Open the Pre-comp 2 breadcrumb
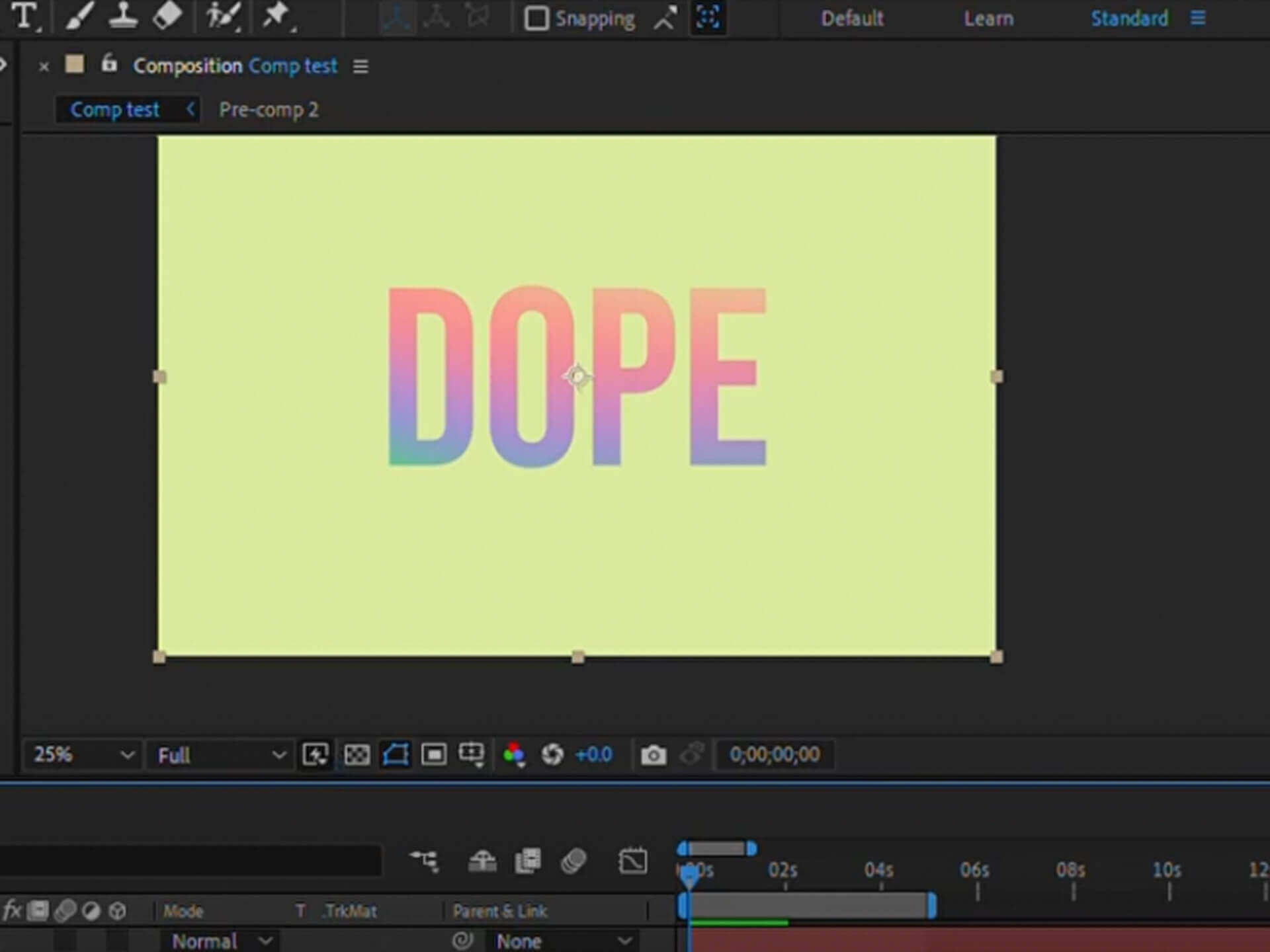This screenshot has width=1270, height=952. click(x=269, y=109)
